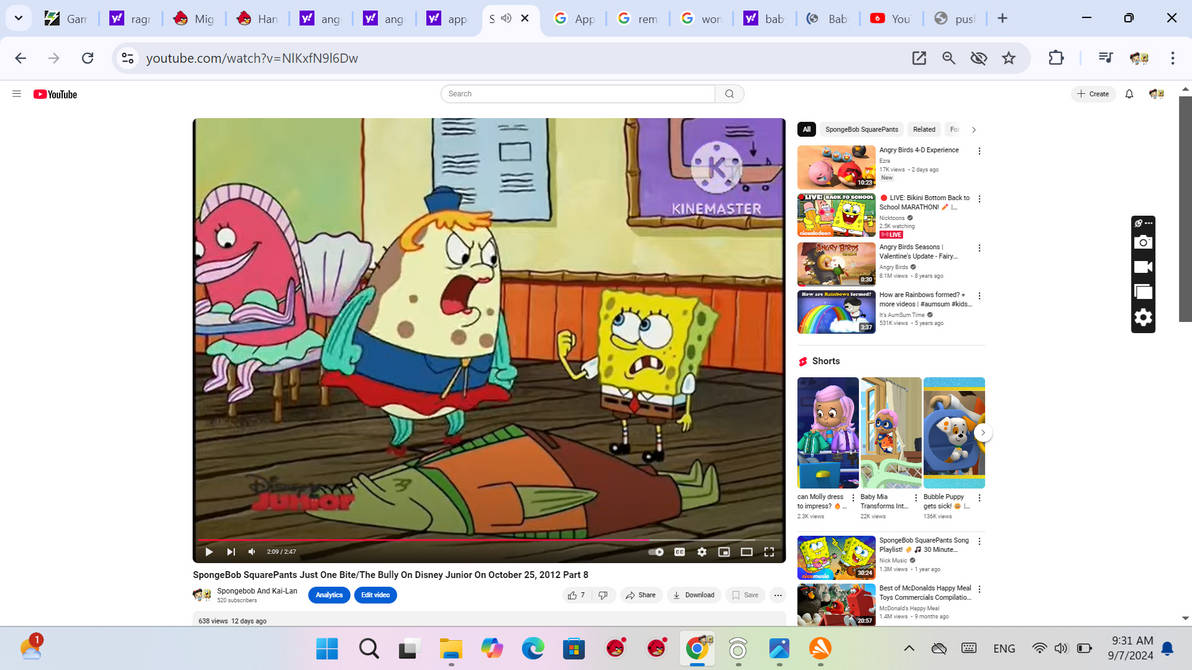Screen dimensions: 1192x670
Task: Toggle the Autoplay switch in the player
Action: pyautogui.click(x=656, y=551)
